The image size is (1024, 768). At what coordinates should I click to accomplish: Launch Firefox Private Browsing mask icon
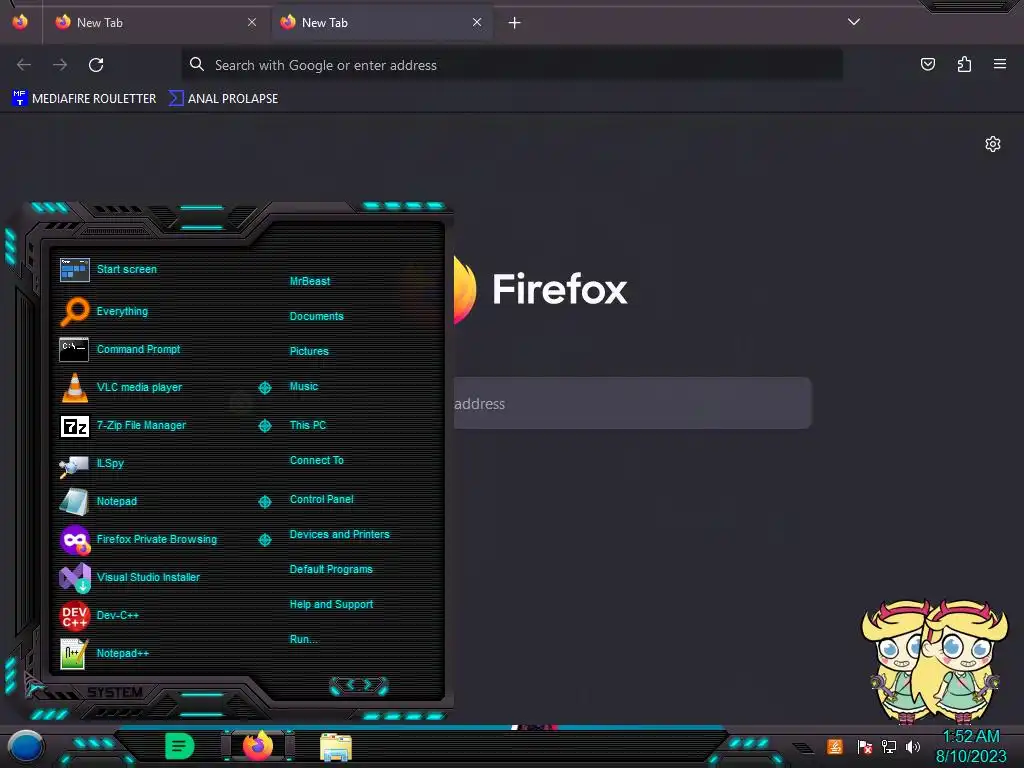point(74,539)
